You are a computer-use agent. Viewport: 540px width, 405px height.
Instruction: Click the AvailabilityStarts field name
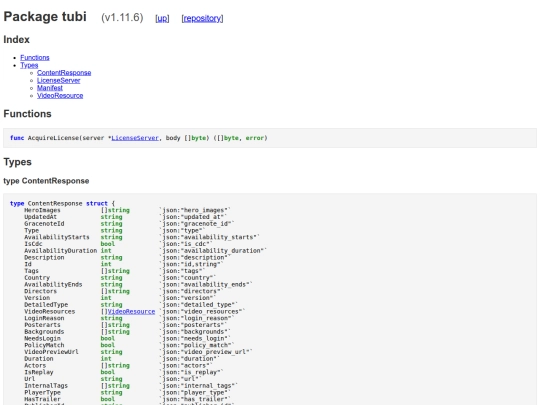(57, 237)
